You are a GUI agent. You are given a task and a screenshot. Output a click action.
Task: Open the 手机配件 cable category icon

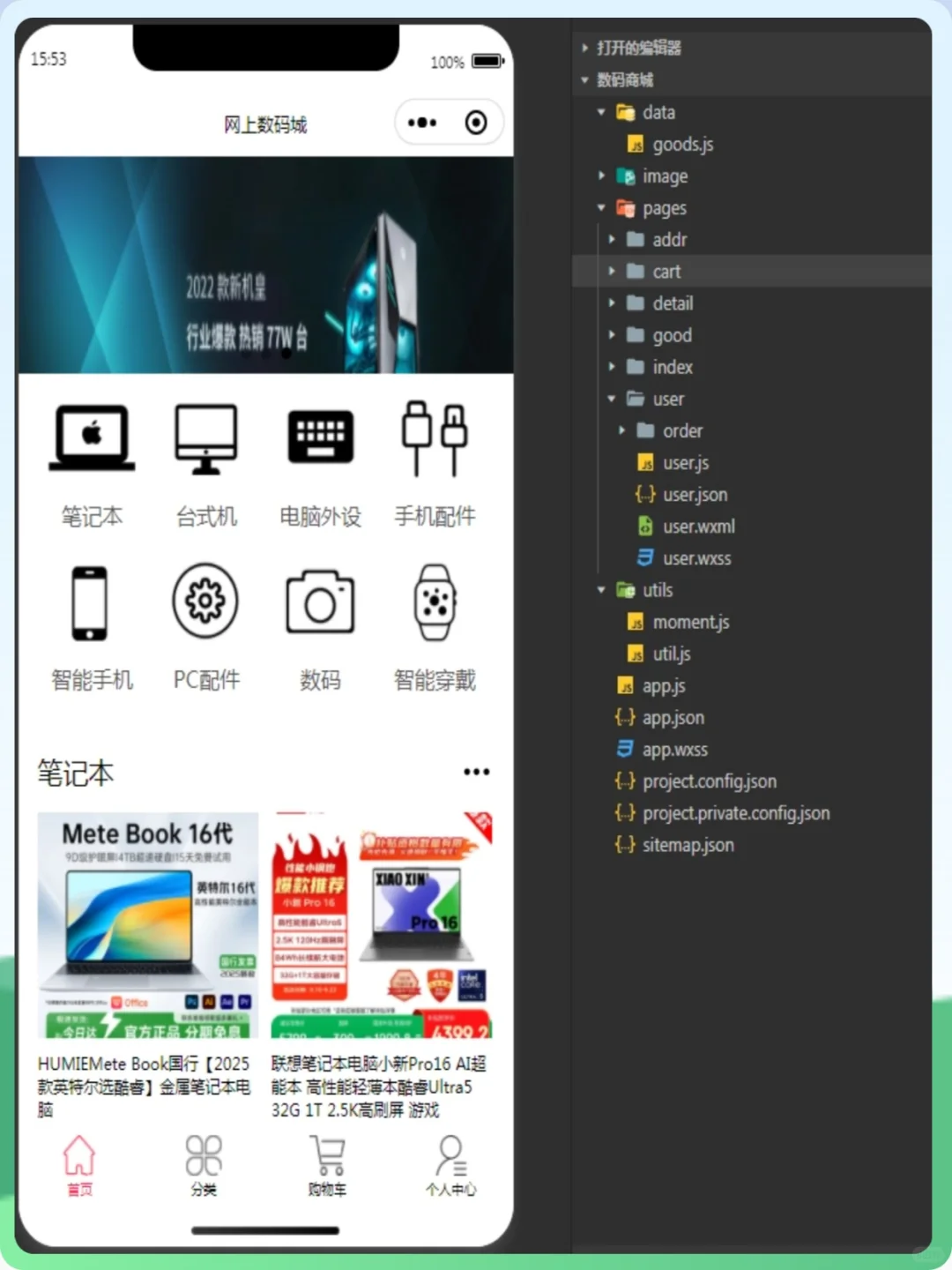[435, 438]
